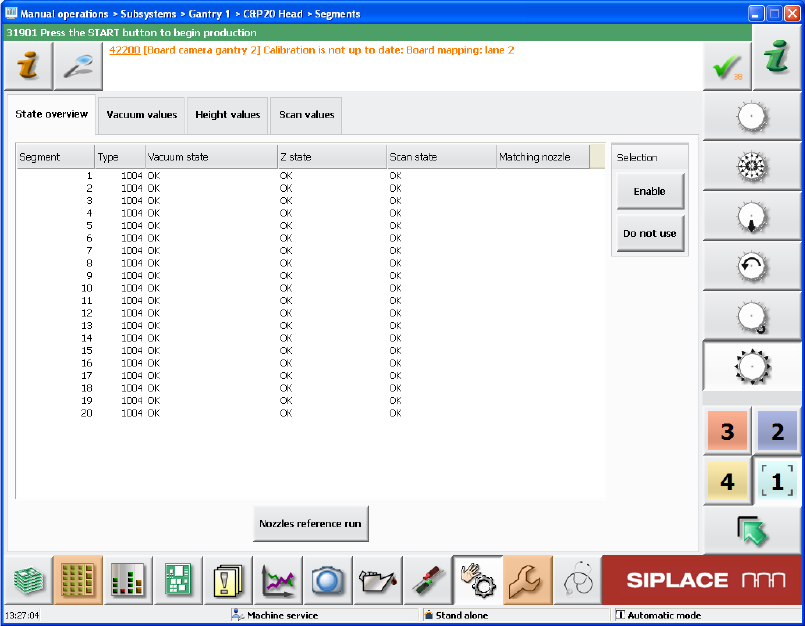Sort by Segment column header
This screenshot has width=805, height=626.
(55, 157)
